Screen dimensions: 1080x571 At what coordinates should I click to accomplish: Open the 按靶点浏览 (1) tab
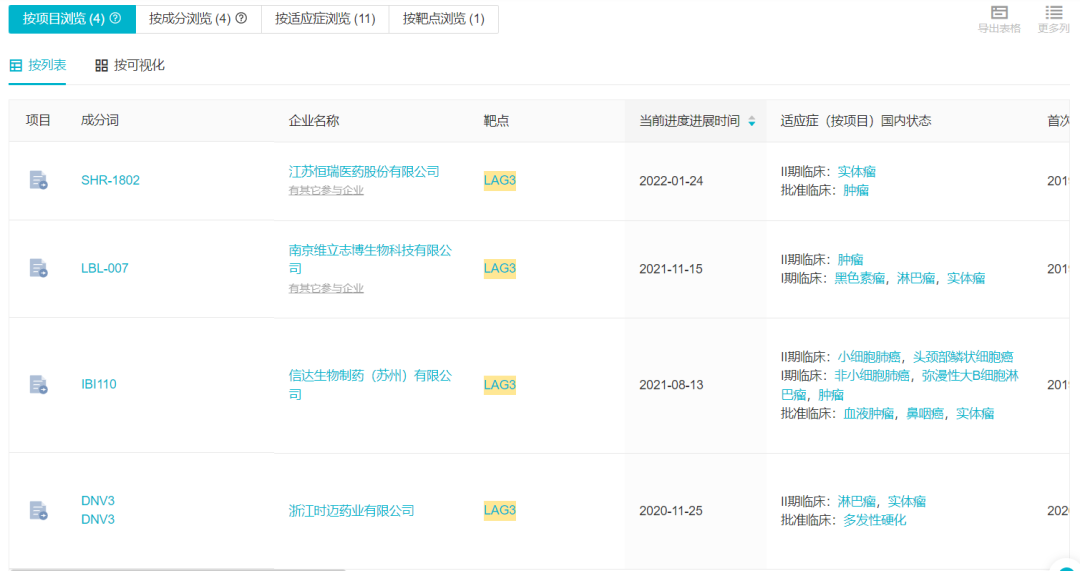click(x=443, y=18)
